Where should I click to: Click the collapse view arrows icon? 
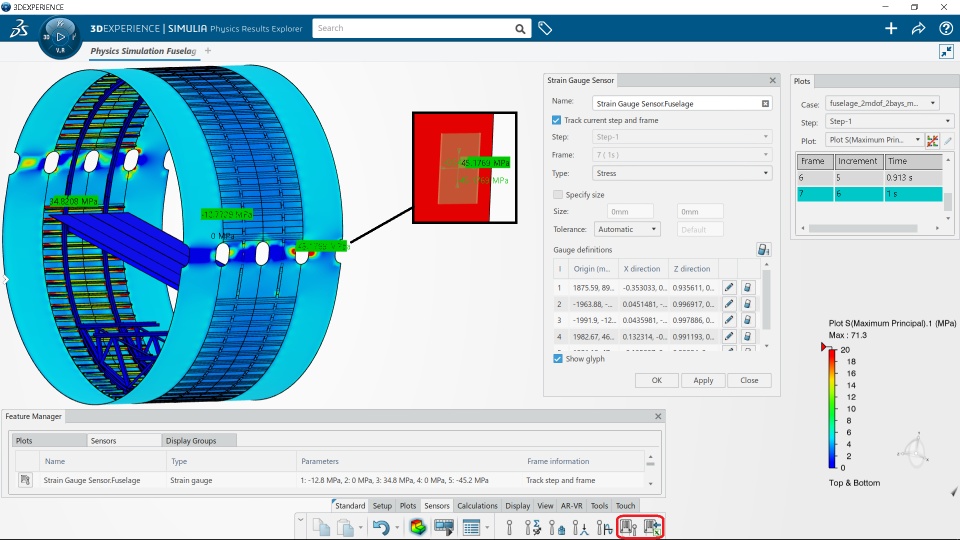click(x=946, y=51)
